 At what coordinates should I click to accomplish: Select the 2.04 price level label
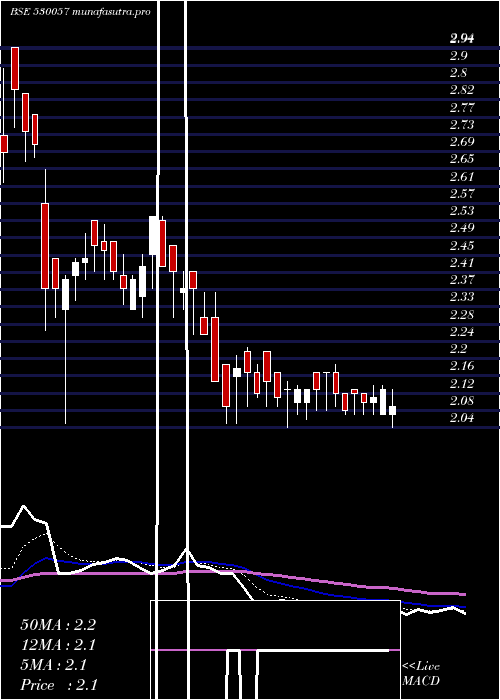tap(462, 418)
